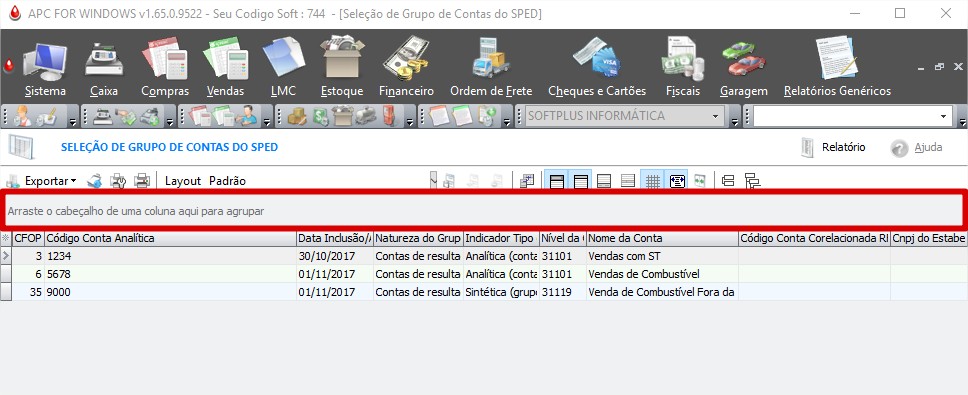Click the collapse all groups icon

tap(728, 181)
